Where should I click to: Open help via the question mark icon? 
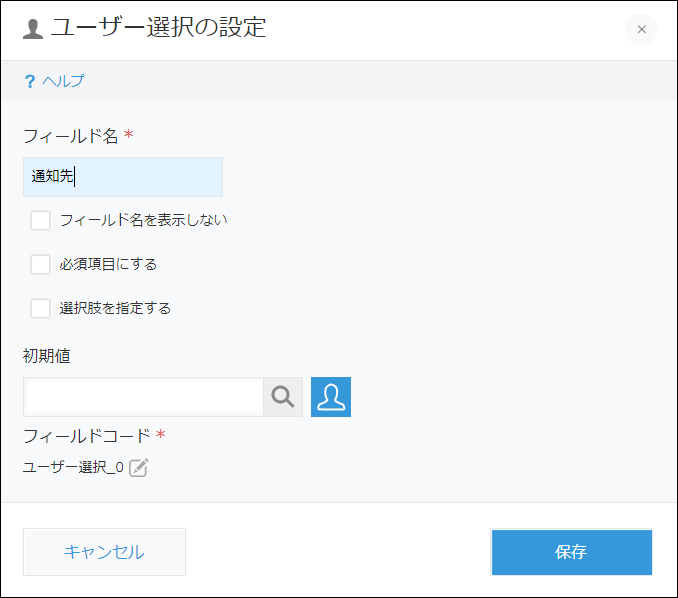[x=29, y=81]
